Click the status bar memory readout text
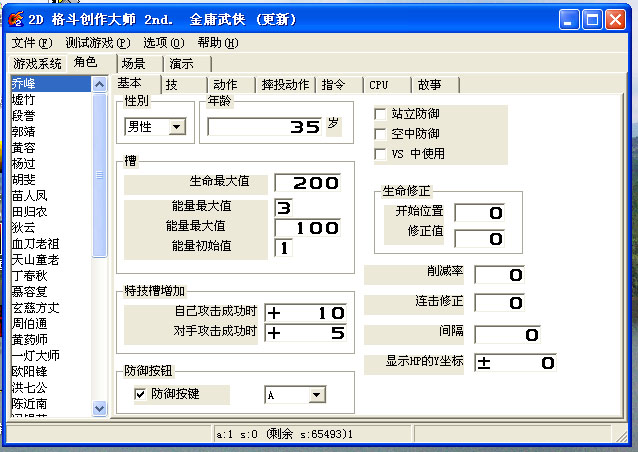 click(x=284, y=435)
